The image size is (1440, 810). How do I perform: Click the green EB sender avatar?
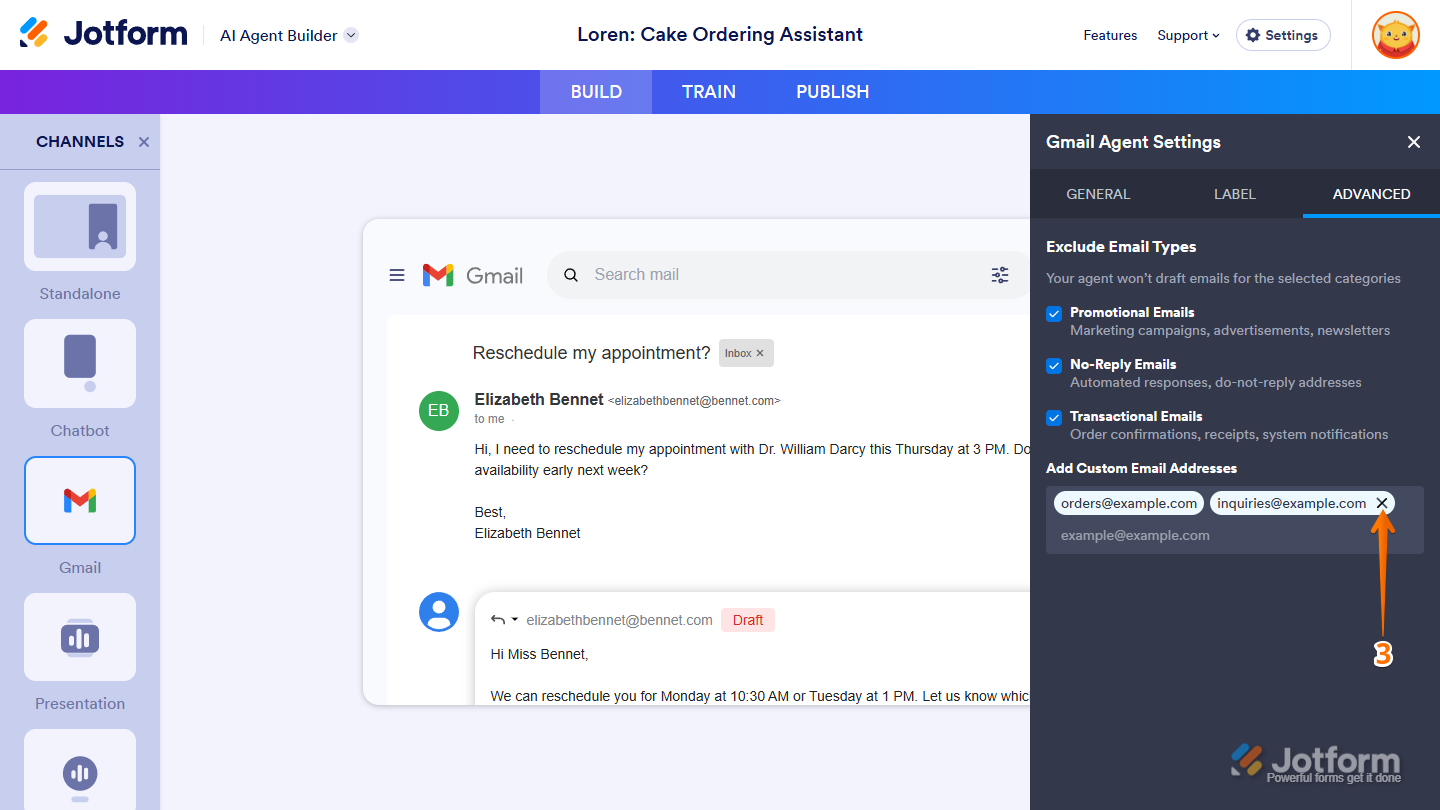(x=439, y=411)
